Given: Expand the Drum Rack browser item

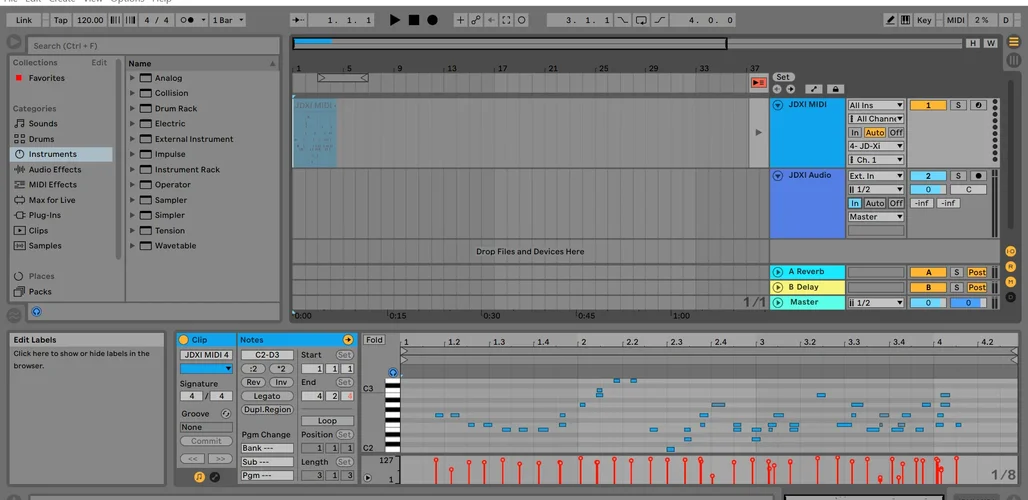Looking at the screenshot, I should click(132, 109).
